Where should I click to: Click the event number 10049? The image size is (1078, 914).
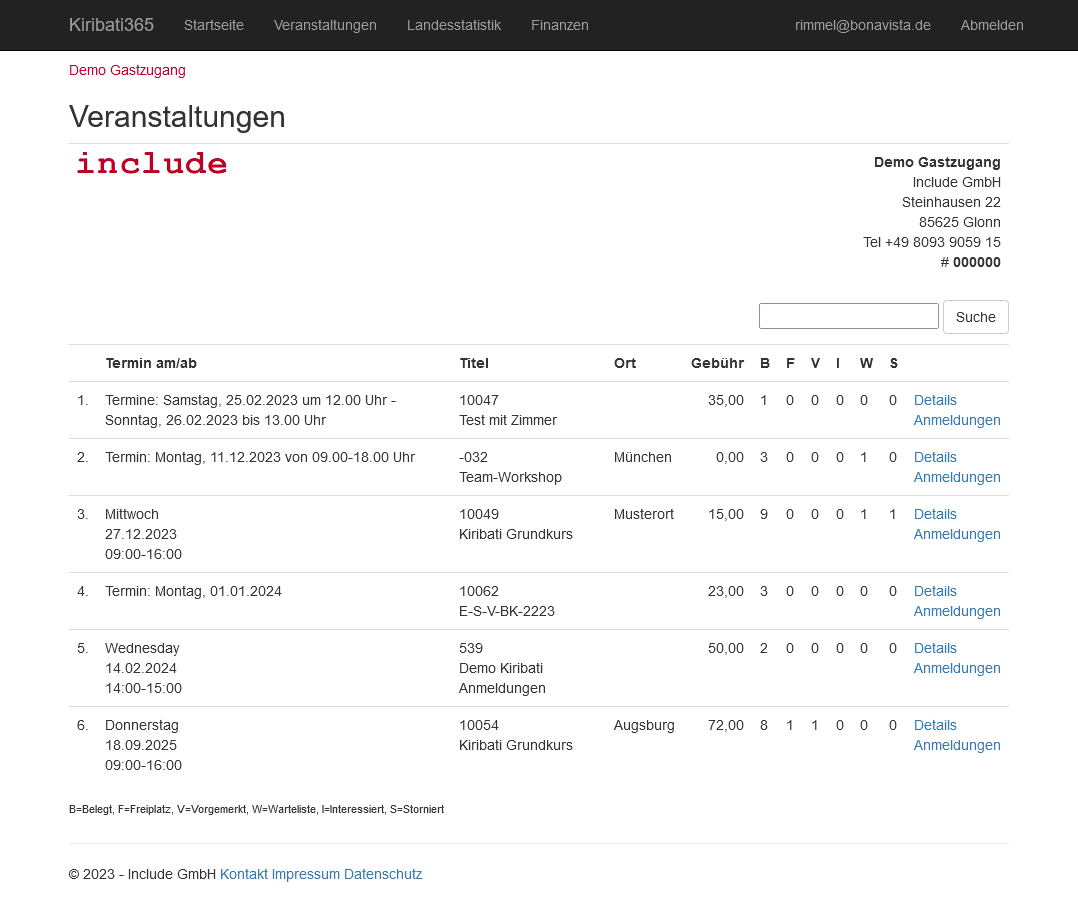click(x=478, y=514)
